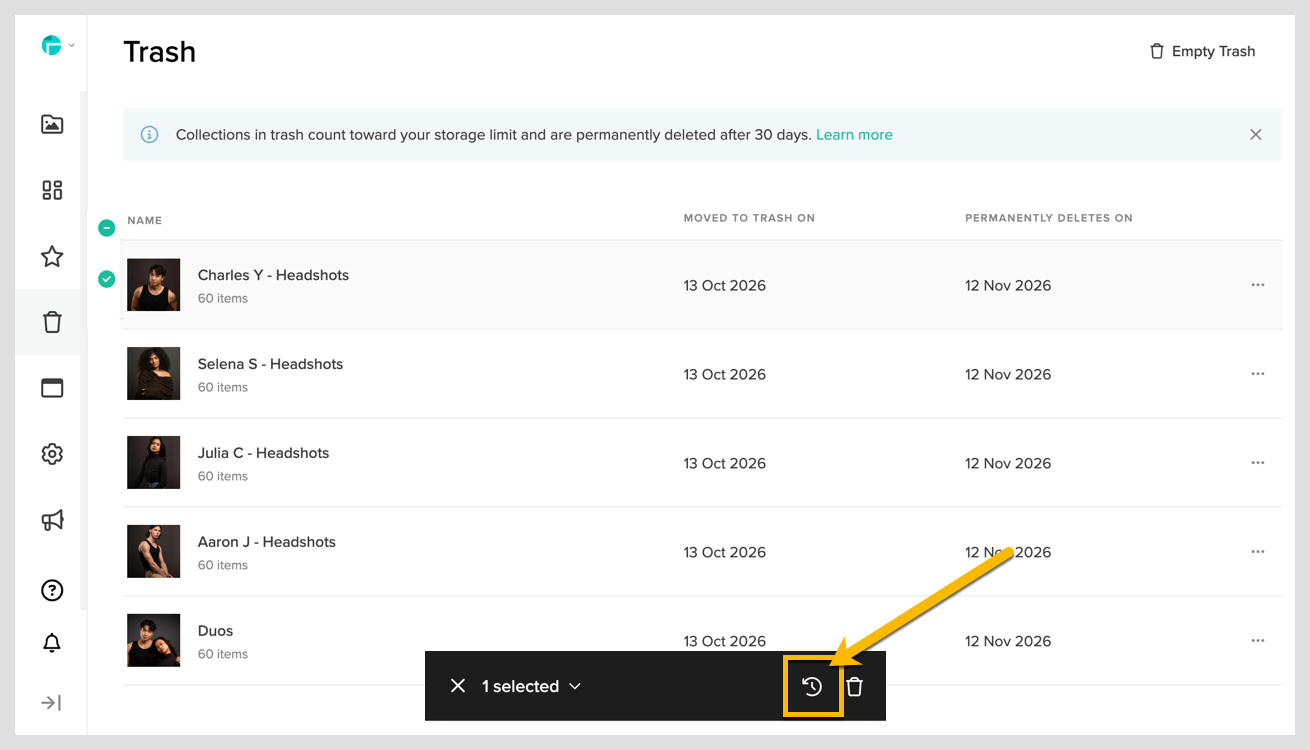The width and height of the screenshot is (1310, 750).
Task: Click the Moved to Trash On column header
Action: coord(749,218)
